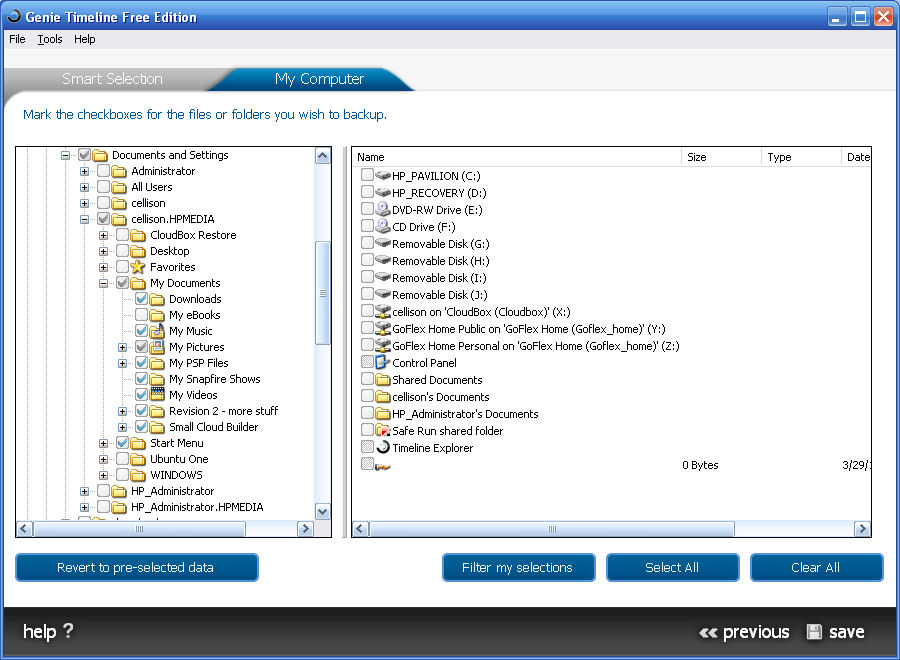Screen dimensions: 900x660
Task: Click the save text link
Action: click(847, 632)
